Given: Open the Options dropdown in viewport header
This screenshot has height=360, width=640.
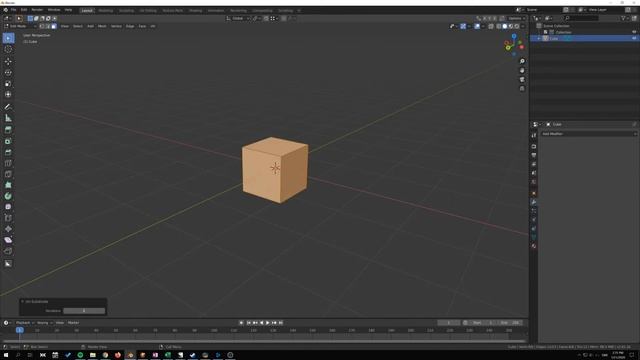Looking at the screenshot, I should tap(516, 18).
